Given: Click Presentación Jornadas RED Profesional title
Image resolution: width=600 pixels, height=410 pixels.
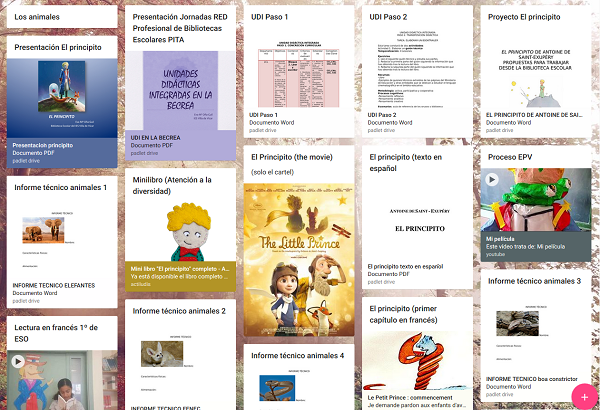Looking at the screenshot, I should (x=180, y=28).
